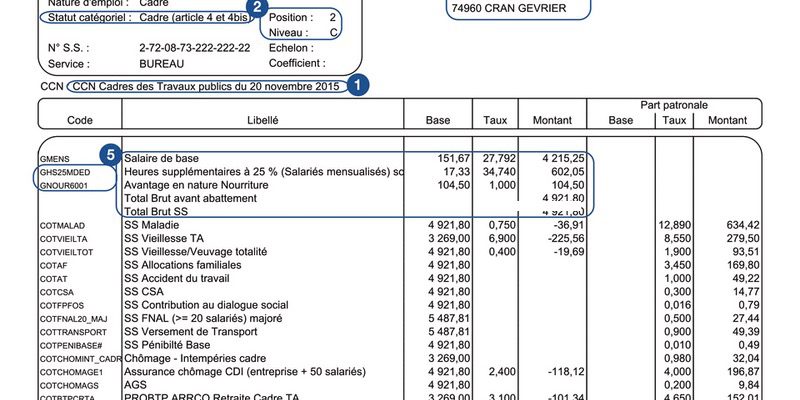This screenshot has height=400, width=800.
Task: Select the "Position :" label
Action: point(291,17)
